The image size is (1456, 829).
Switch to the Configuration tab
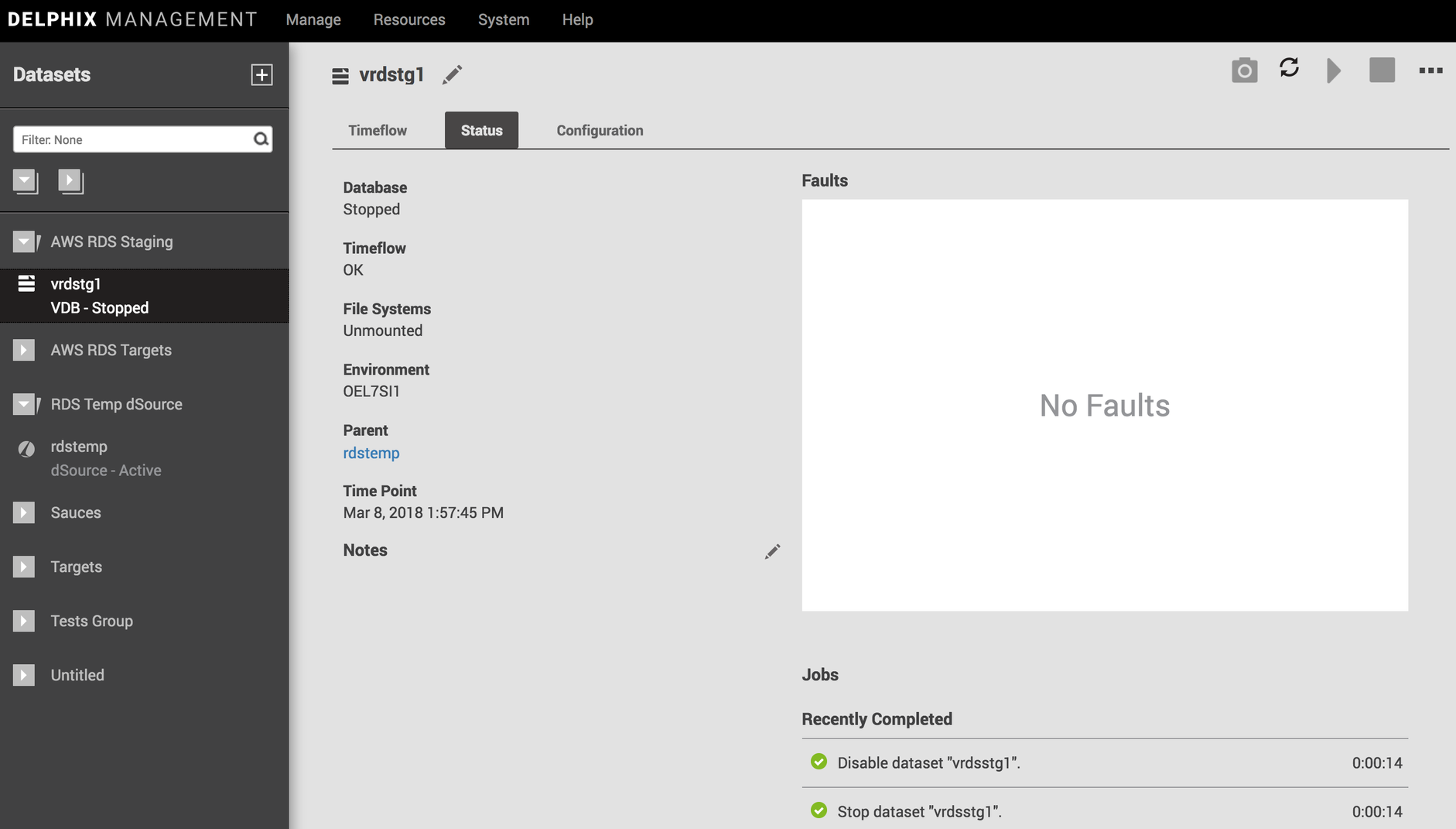pos(600,131)
